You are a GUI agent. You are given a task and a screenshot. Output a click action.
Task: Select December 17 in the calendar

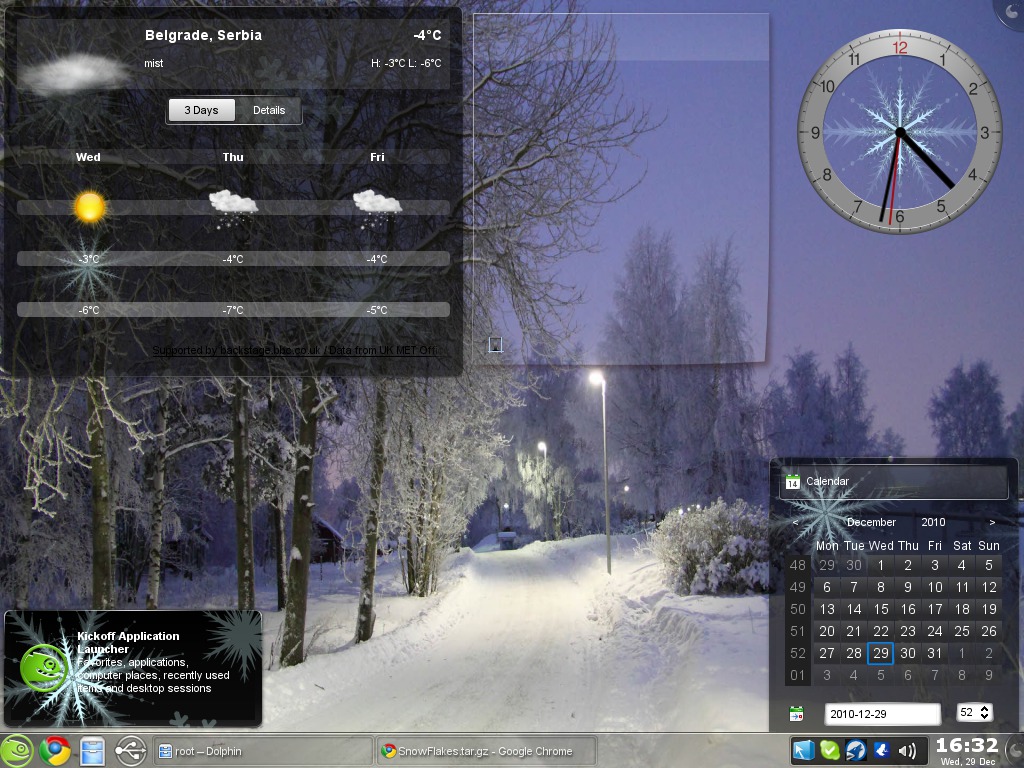pos(935,609)
